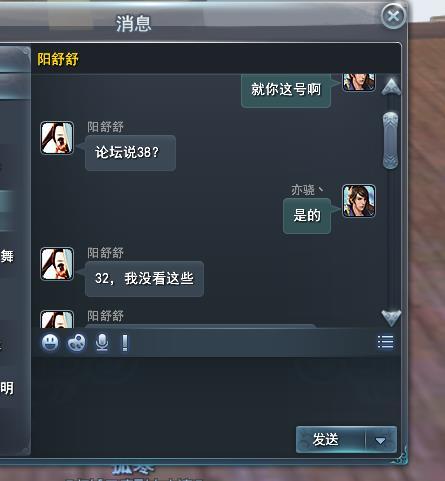This screenshot has width=445, height=481.
Task: Click into the message text input area
Action: 216,390
